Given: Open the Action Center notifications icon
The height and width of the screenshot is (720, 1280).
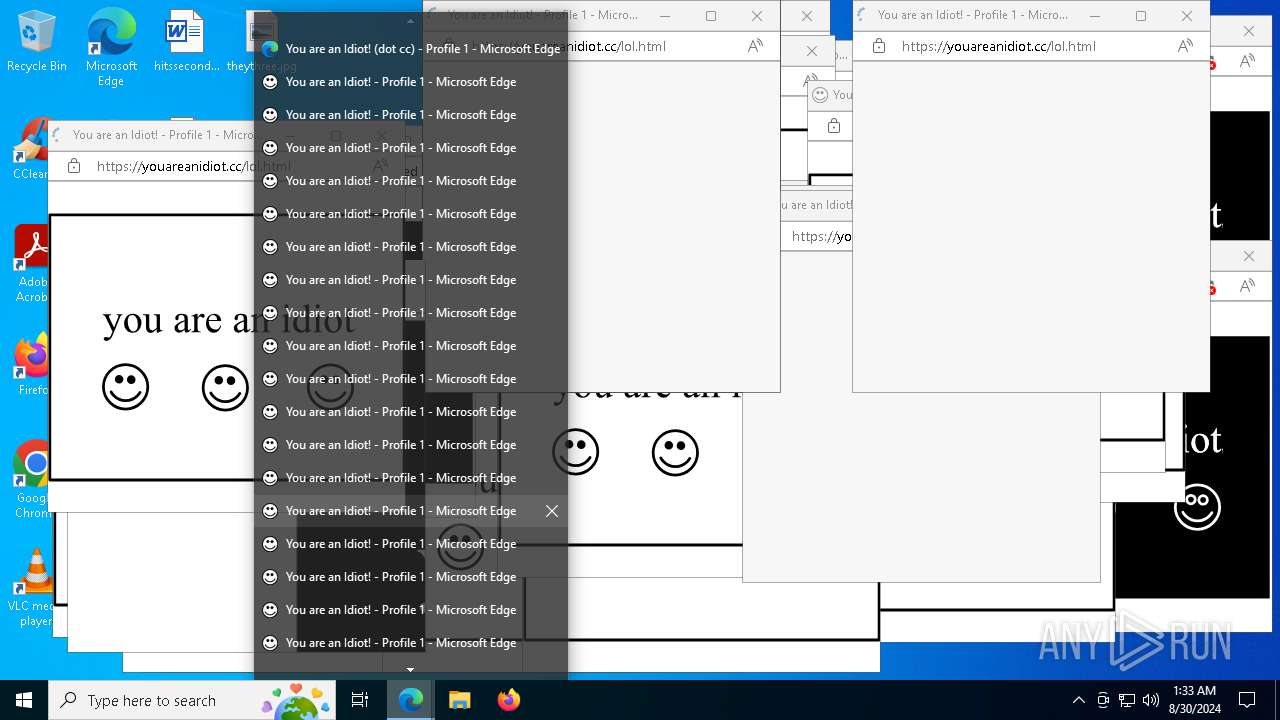Looking at the screenshot, I should (x=1247, y=700).
